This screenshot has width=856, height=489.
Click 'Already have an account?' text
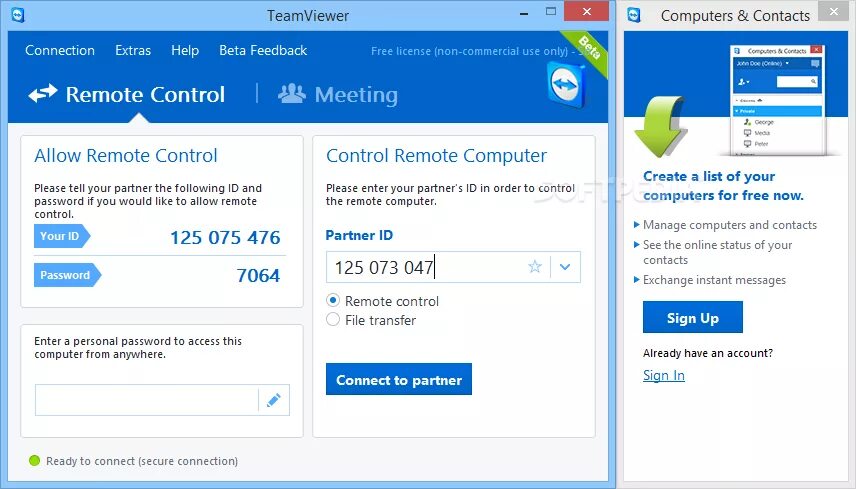coord(708,353)
